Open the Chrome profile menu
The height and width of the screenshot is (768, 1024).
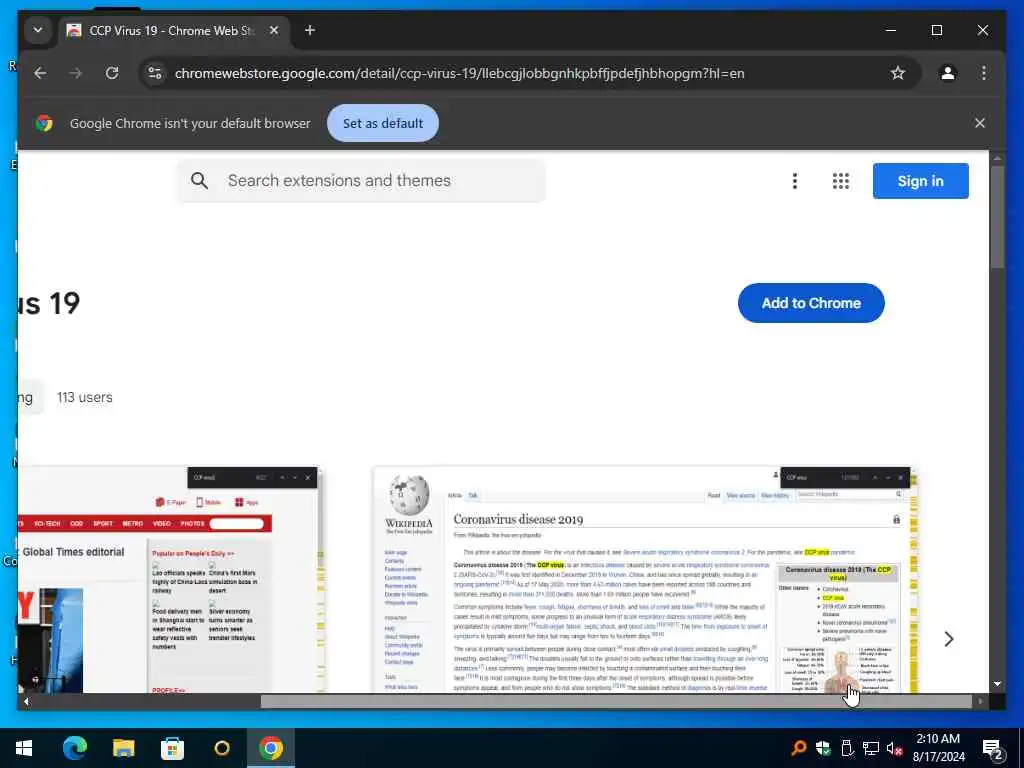948,73
